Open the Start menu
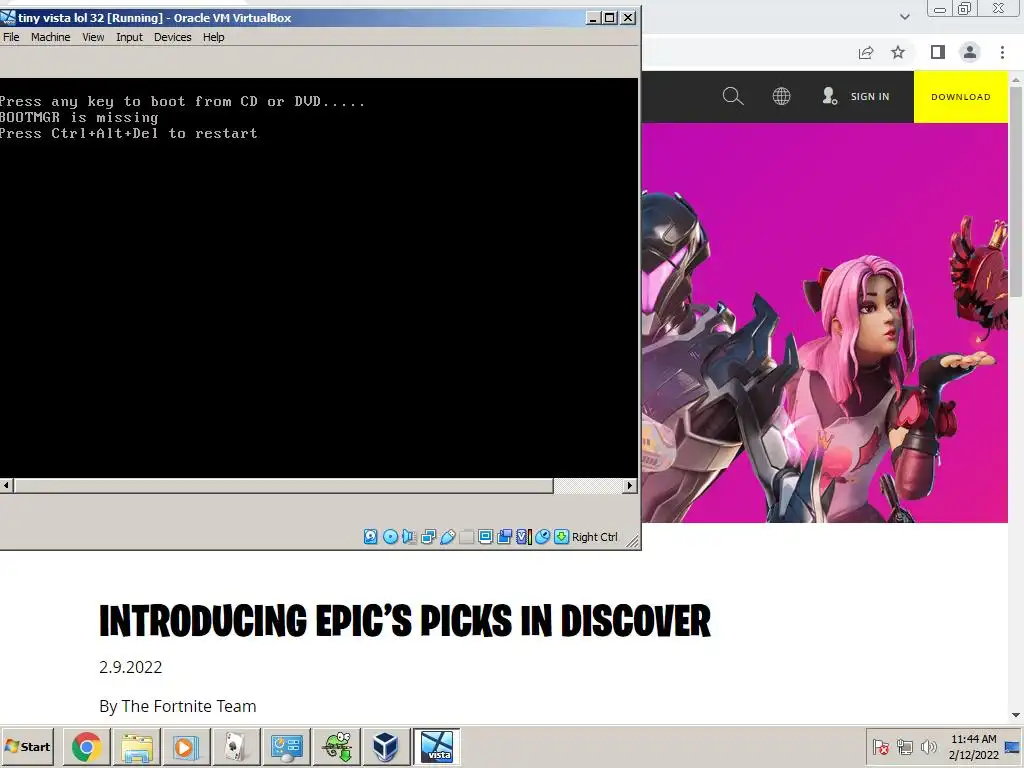 click(x=28, y=746)
